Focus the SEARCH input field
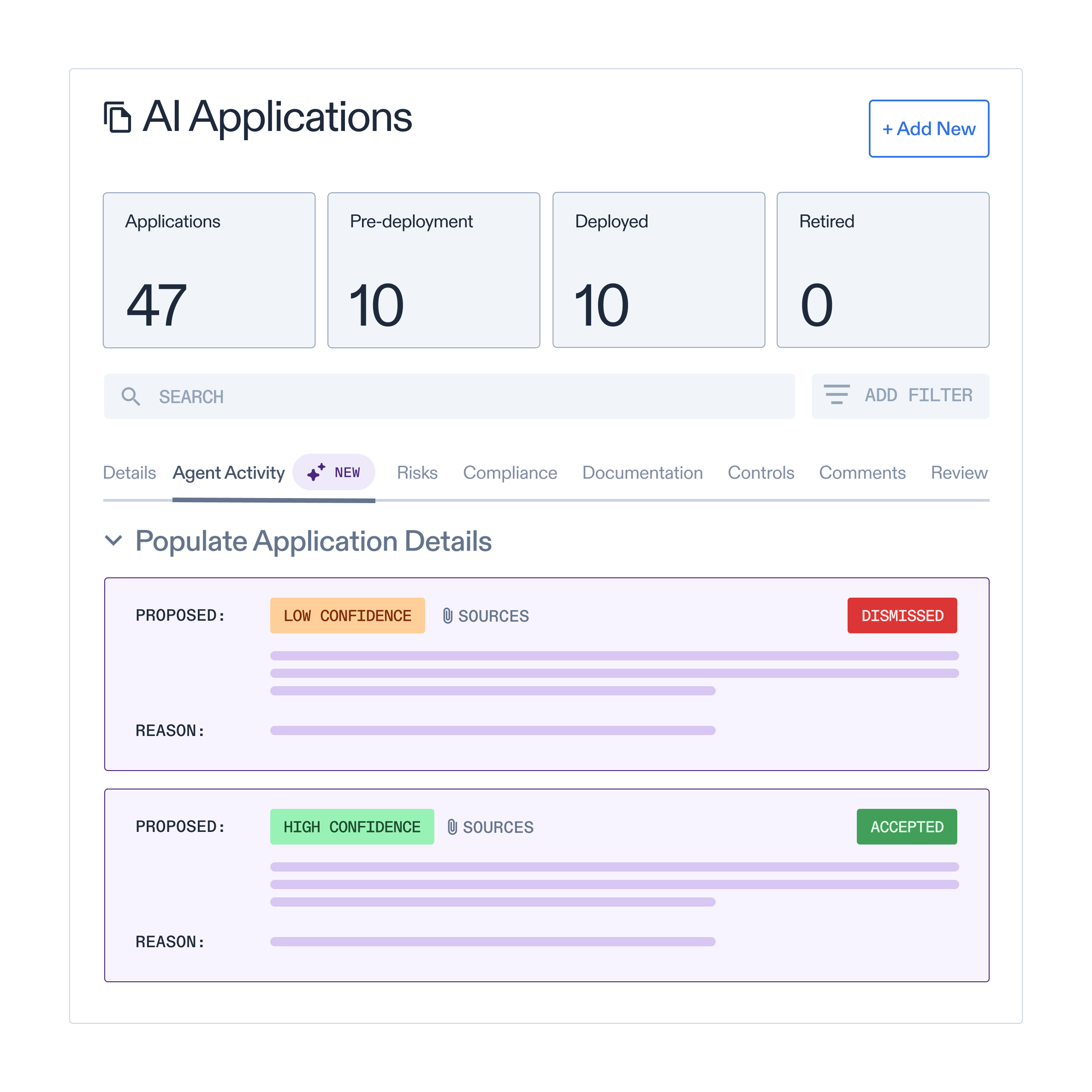The image size is (1092, 1092). (449, 396)
